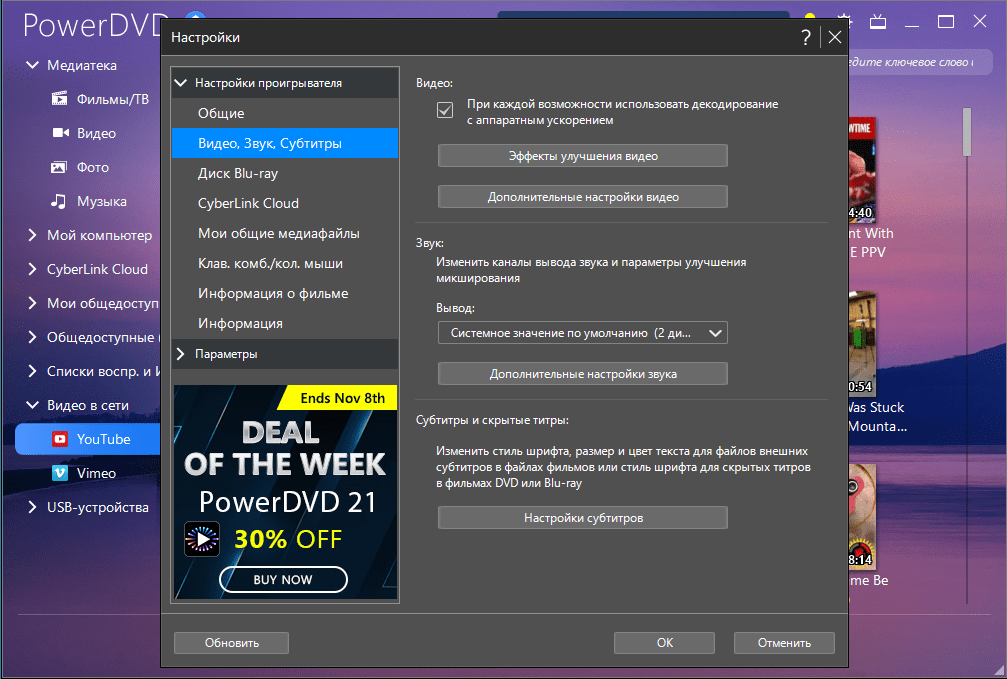Screen dimensions: 1007x679
Task: Select Фильмы/ТВ in Медиатека
Action: click(x=112, y=99)
